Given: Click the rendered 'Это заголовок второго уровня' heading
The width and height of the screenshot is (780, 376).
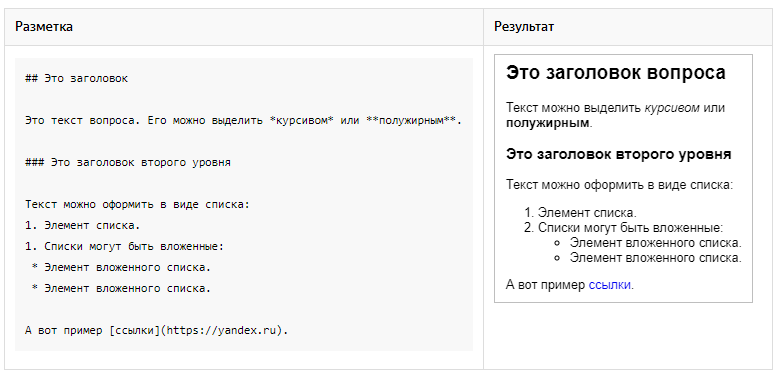Looking at the screenshot, I should pos(618,154).
